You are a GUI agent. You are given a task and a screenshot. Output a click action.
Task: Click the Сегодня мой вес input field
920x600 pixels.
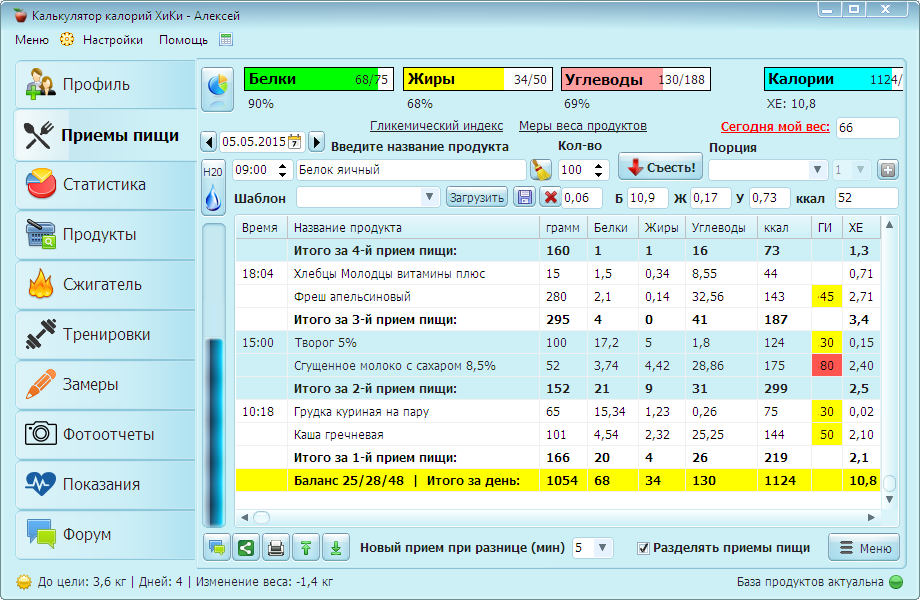pyautogui.click(x=866, y=128)
